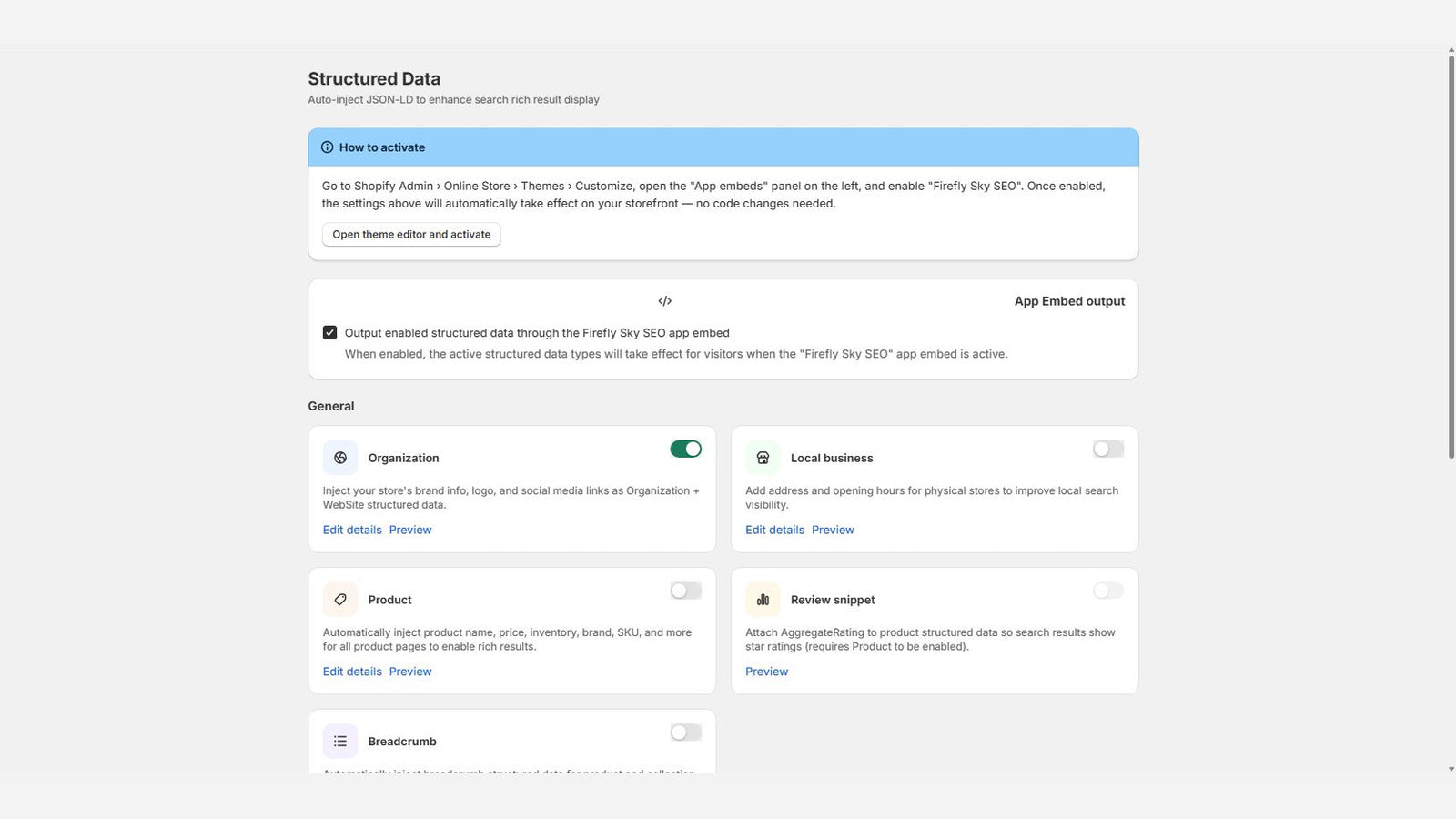Click the Structured Data page heading
Image resolution: width=1456 pixels, height=819 pixels.
[374, 79]
